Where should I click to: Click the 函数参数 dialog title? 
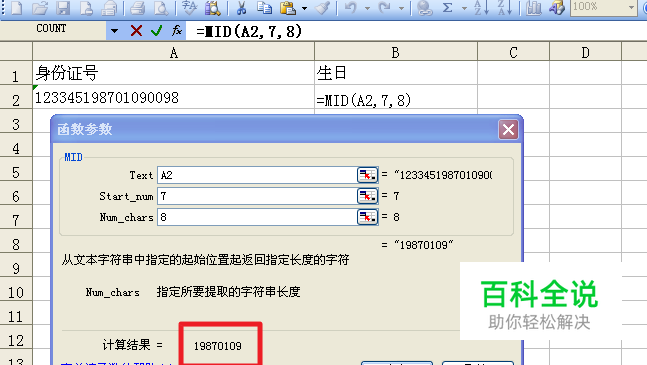click(x=85, y=129)
